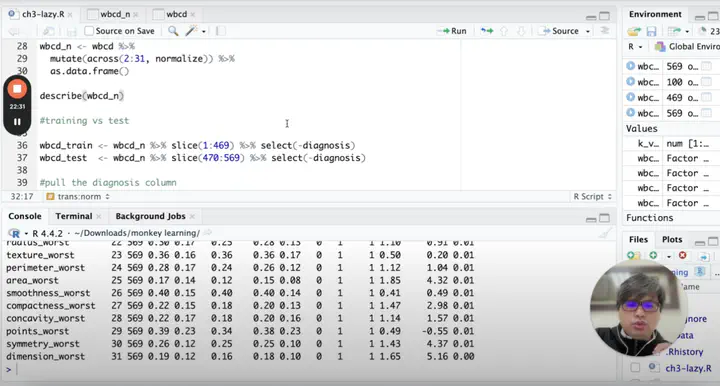Viewport: 720px width, 386px height.
Task: Close the wbcd_n tab
Action: tap(135, 15)
